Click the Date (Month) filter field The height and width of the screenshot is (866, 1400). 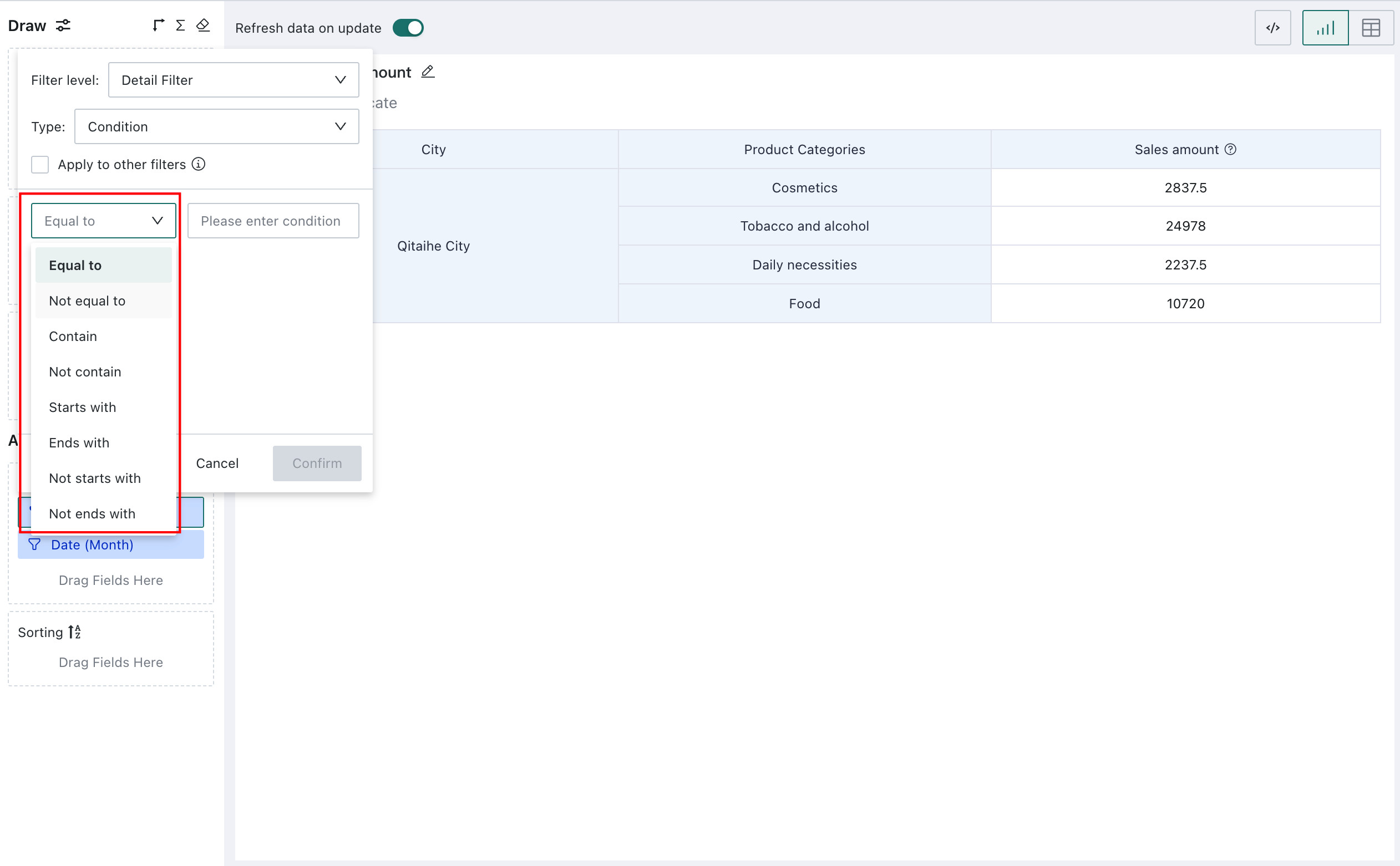(111, 544)
